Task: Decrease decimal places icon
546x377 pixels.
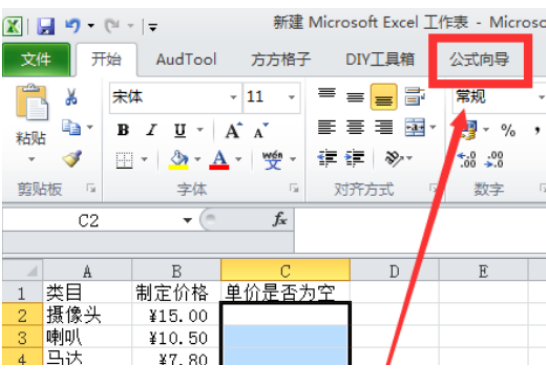Action: [494, 160]
